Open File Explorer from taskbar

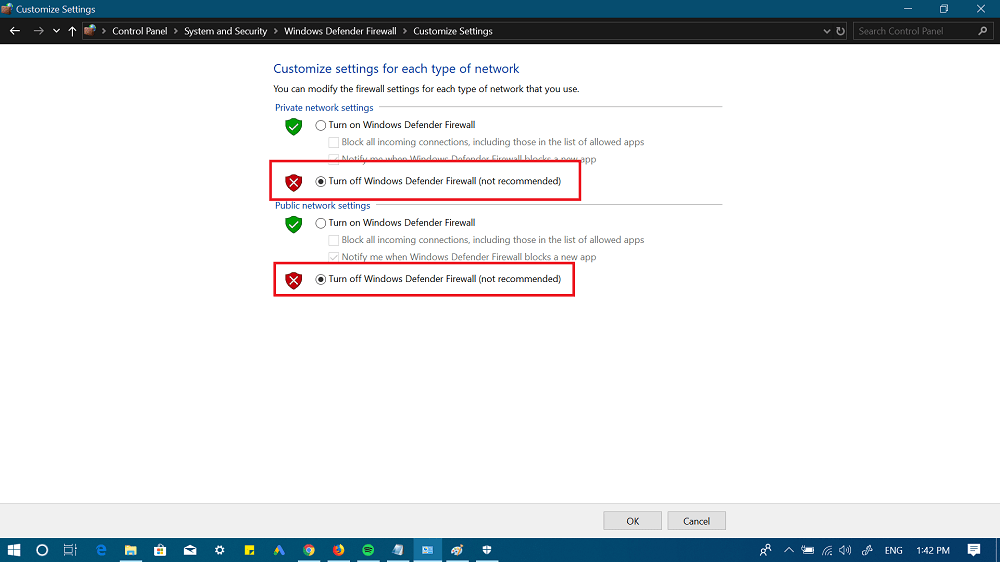click(131, 550)
